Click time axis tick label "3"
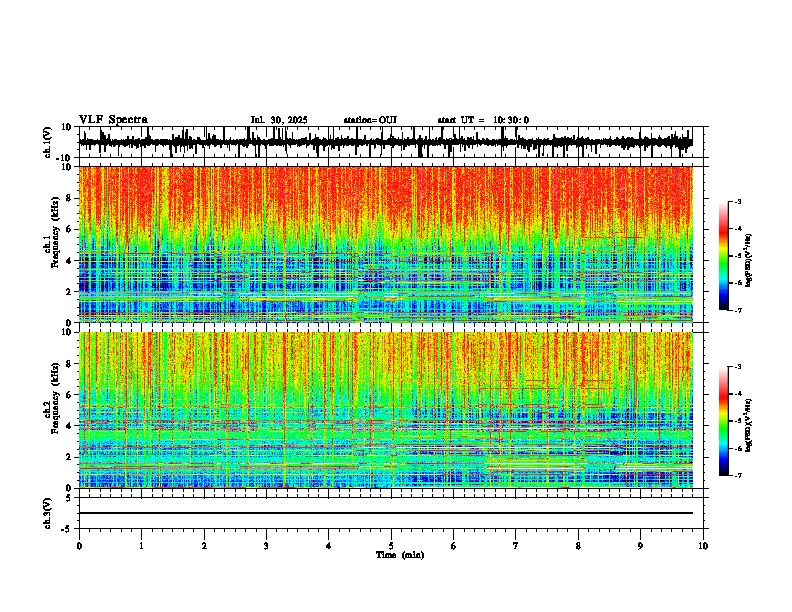 point(266,546)
